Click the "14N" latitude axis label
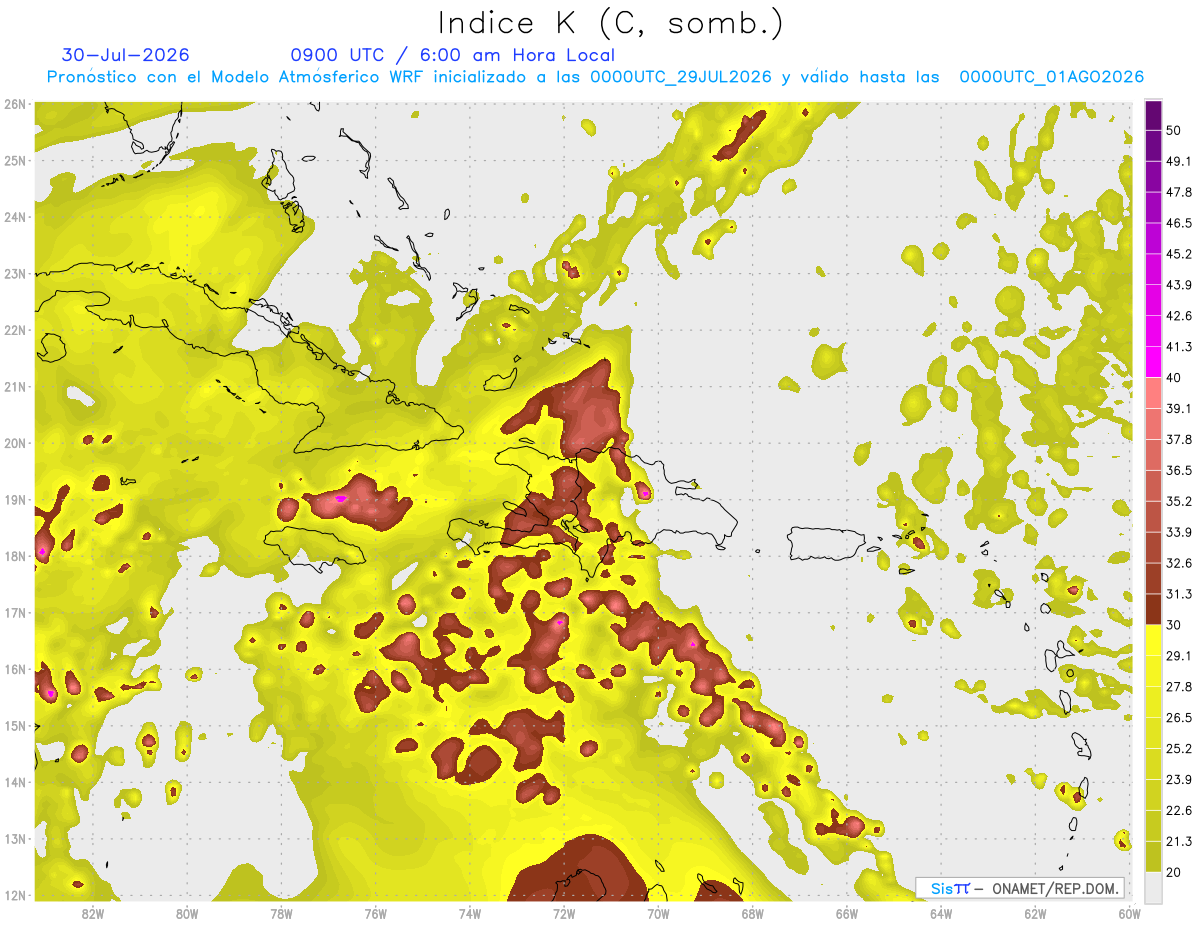1200x927 pixels. coord(14,782)
